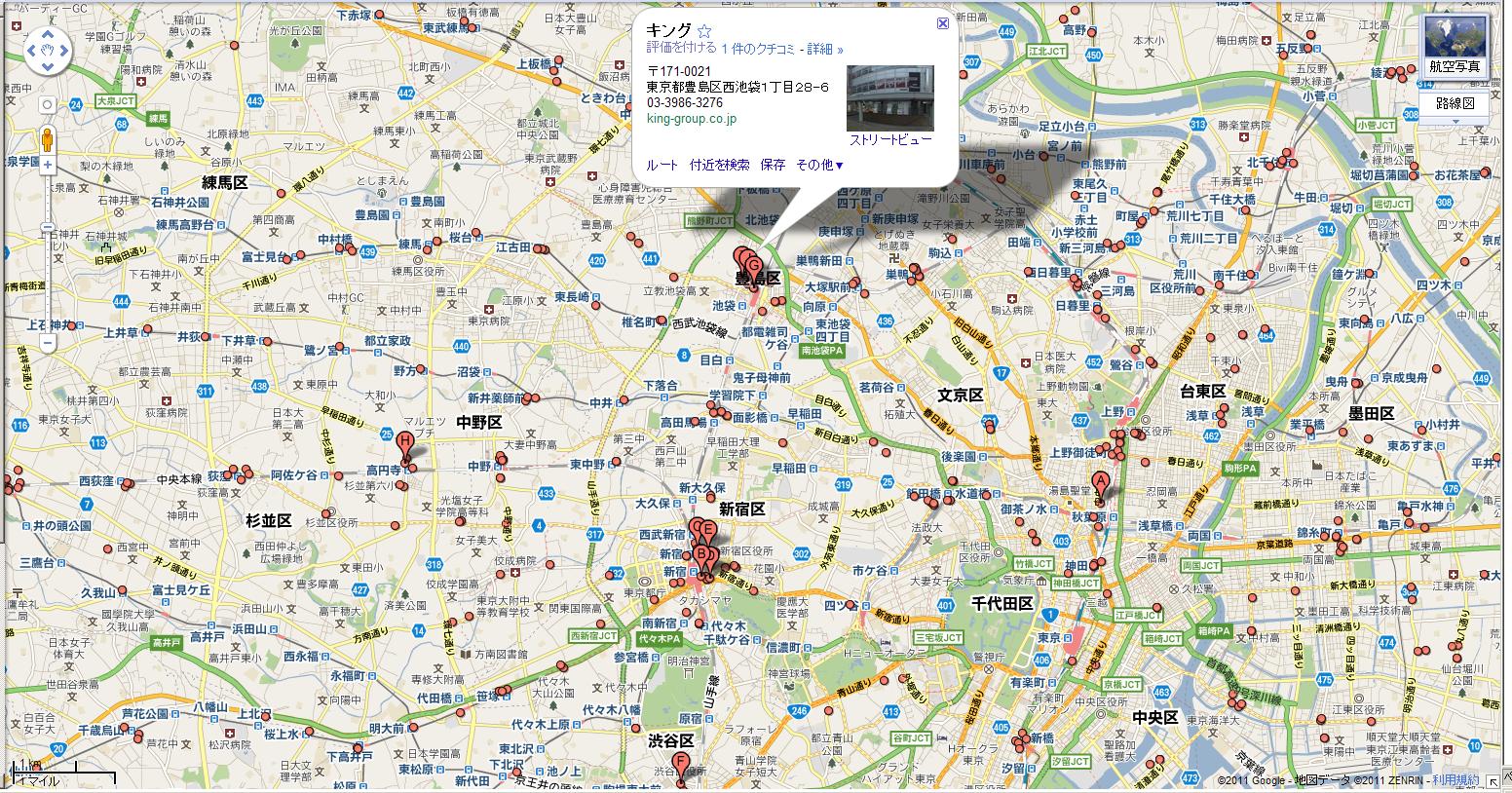Open the その他 dropdown menu

coord(819,165)
